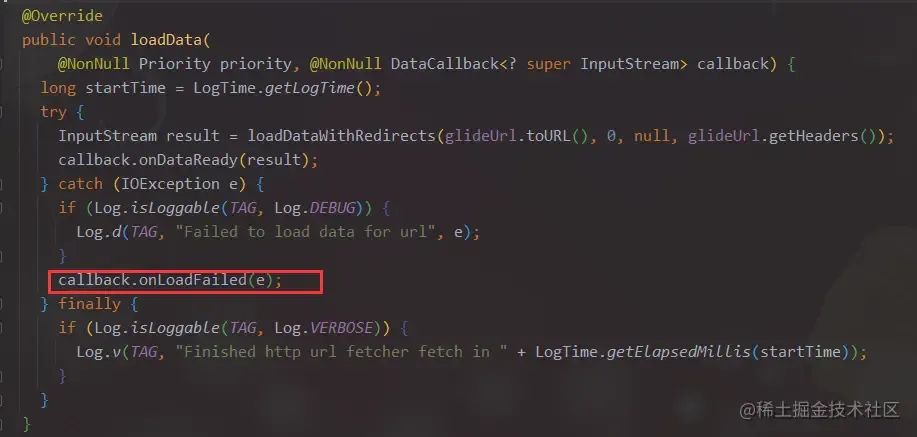The image size is (917, 437).
Task: Click the red-boxed callback.onLoadFailed(e) statement
Action: 170,280
